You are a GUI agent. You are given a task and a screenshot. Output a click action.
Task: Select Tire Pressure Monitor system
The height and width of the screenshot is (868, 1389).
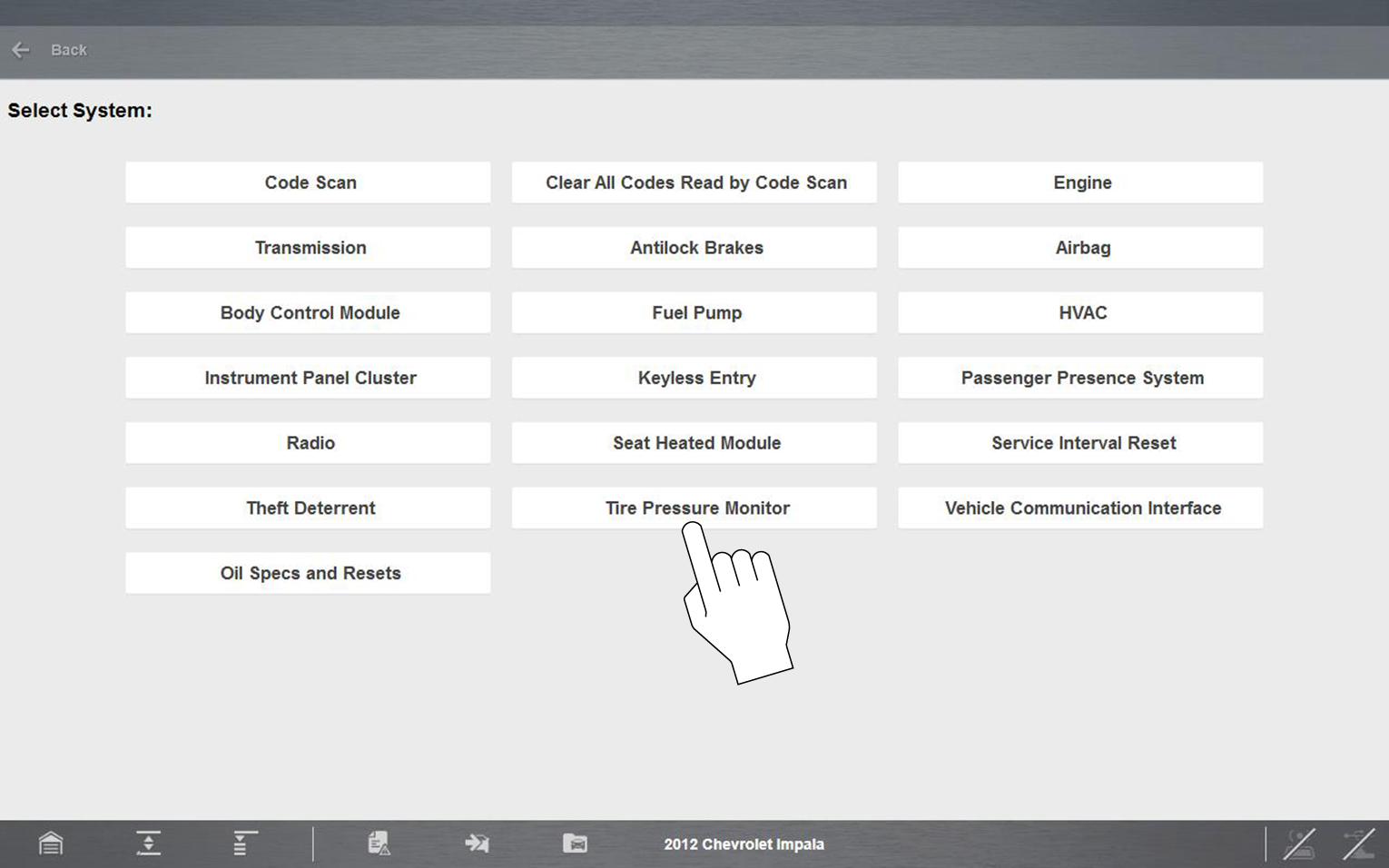694,508
